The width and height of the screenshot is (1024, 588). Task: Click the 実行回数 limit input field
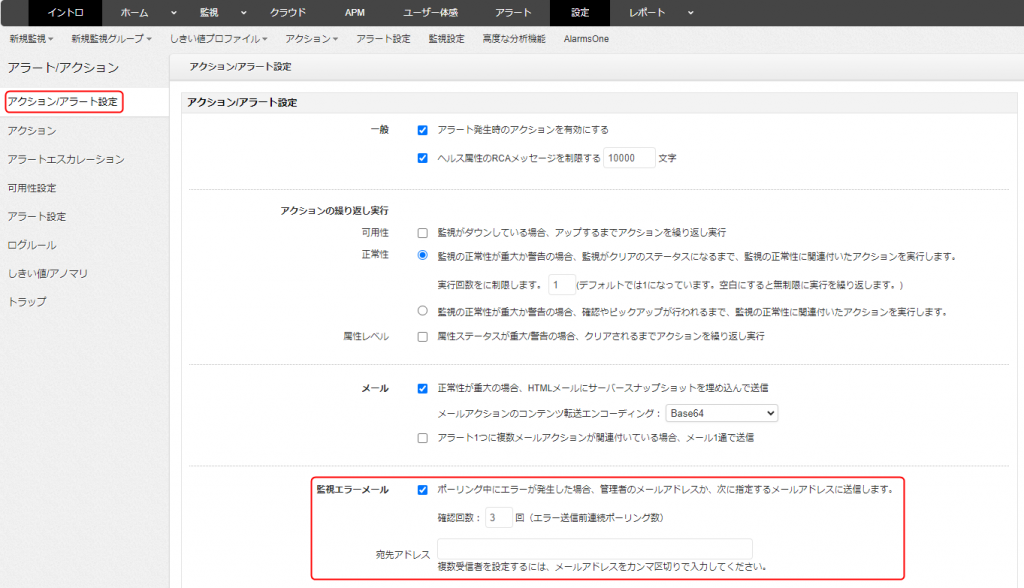point(562,285)
